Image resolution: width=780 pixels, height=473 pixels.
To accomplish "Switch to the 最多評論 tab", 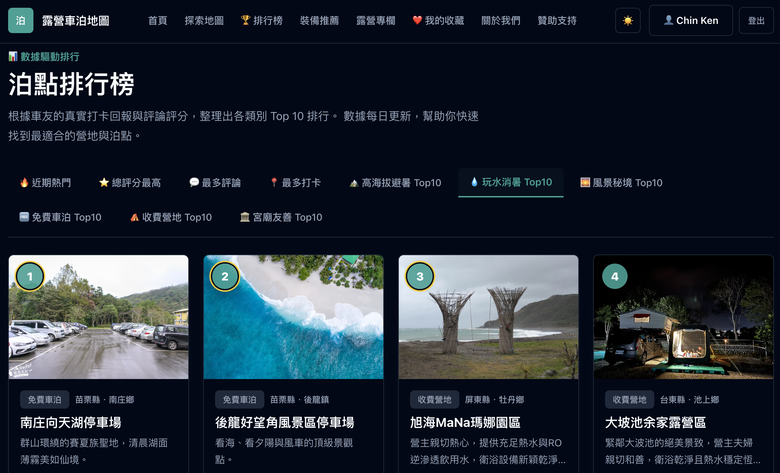I will pos(215,183).
